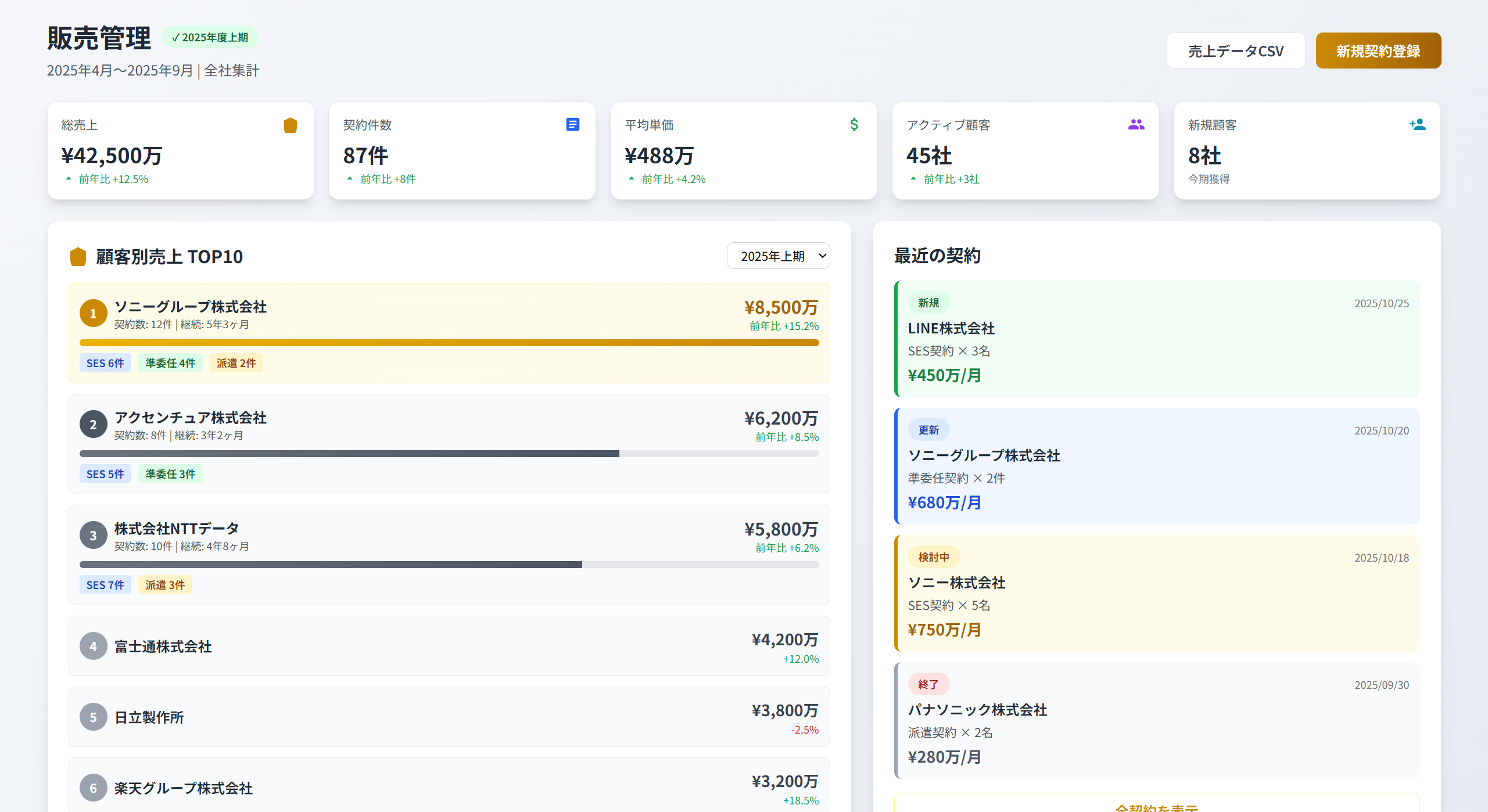
Task: Open the 2025年上期 period dropdown
Action: (x=777, y=256)
